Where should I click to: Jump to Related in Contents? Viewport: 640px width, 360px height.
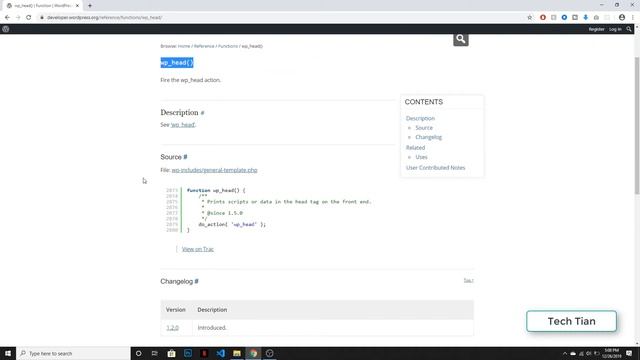(x=416, y=147)
